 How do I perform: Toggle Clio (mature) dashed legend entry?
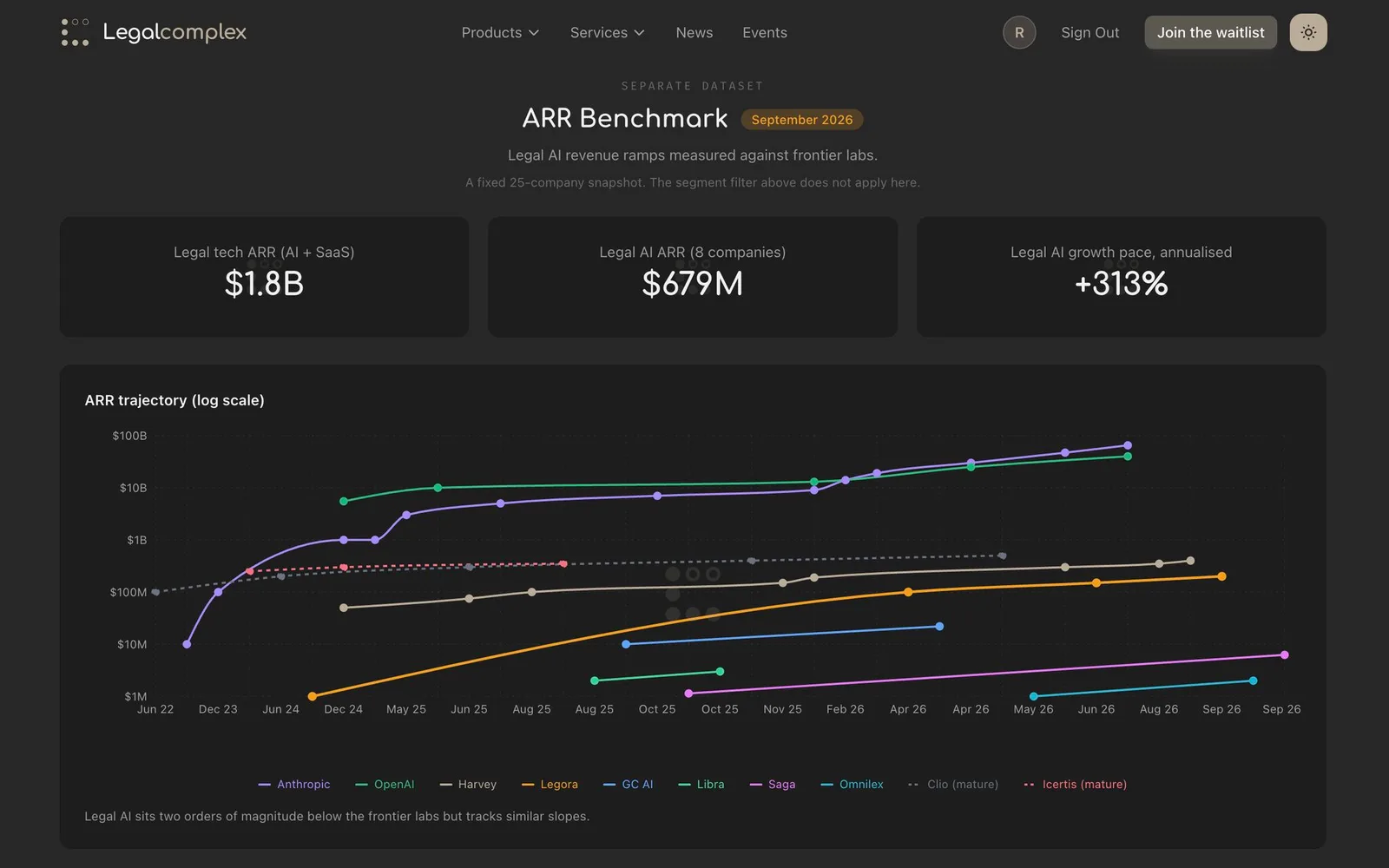pyautogui.click(x=953, y=784)
